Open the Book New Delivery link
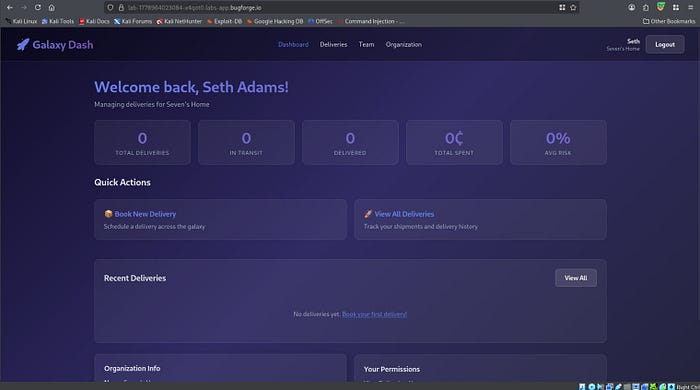This screenshot has height=390, width=700. pos(145,214)
